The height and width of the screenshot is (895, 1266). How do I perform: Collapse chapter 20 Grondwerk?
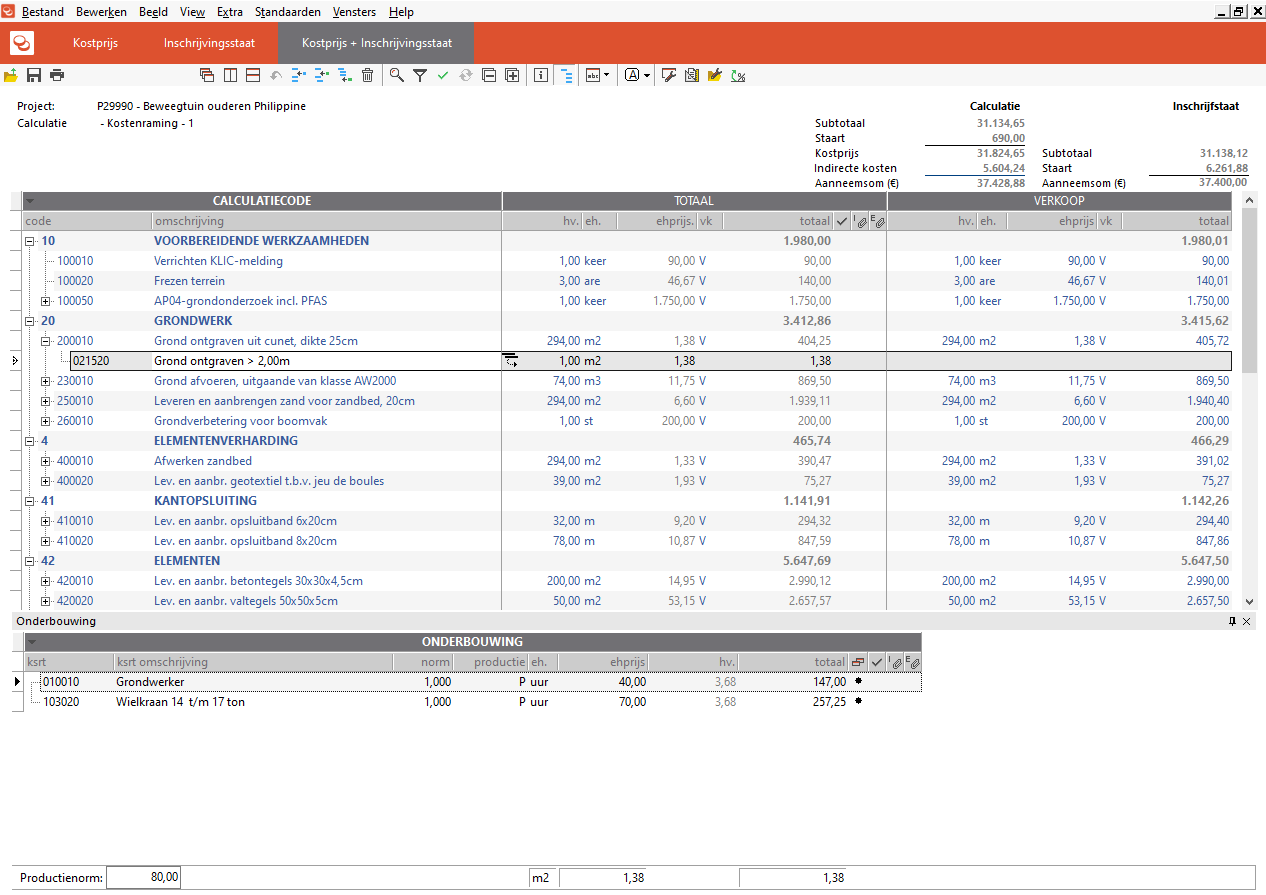click(x=30, y=321)
